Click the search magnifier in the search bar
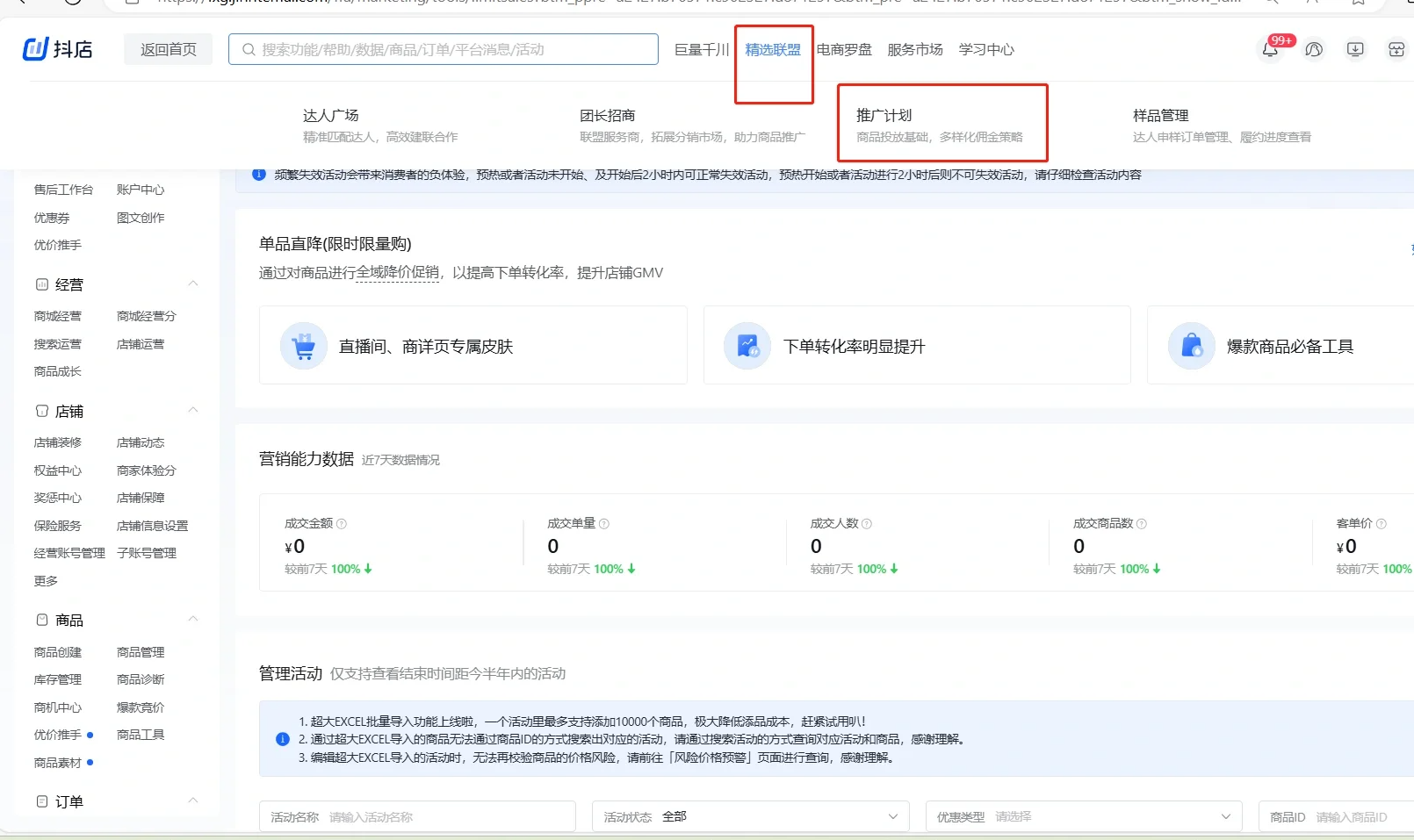Viewport: 1414px width, 840px height. tap(248, 49)
